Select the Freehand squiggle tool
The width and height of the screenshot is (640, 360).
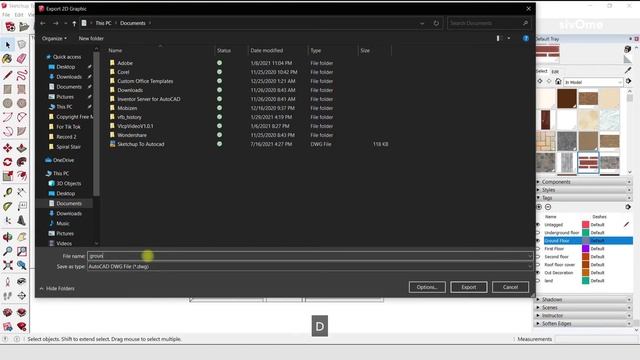pos(22,75)
